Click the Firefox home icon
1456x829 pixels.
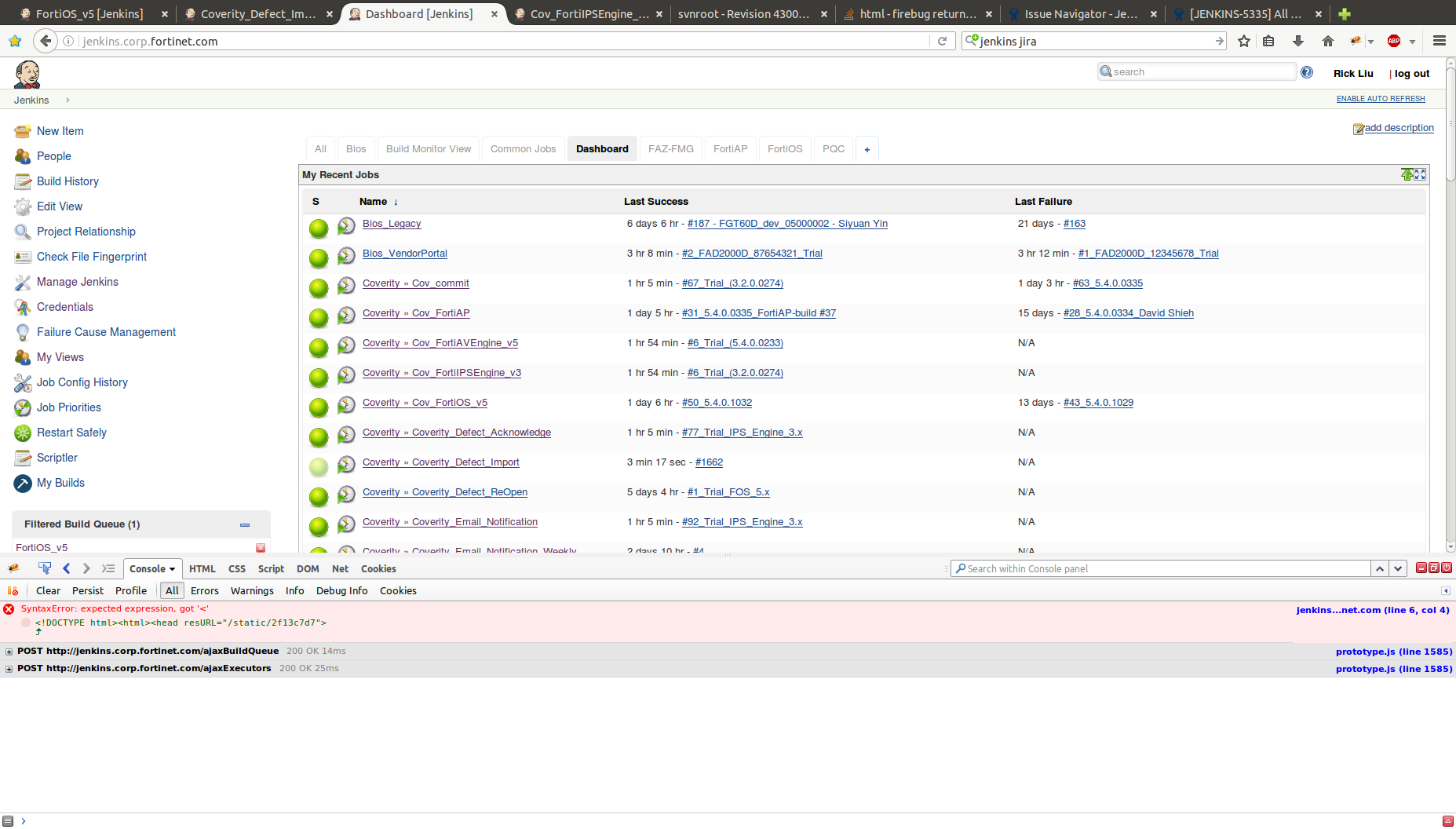(1327, 41)
